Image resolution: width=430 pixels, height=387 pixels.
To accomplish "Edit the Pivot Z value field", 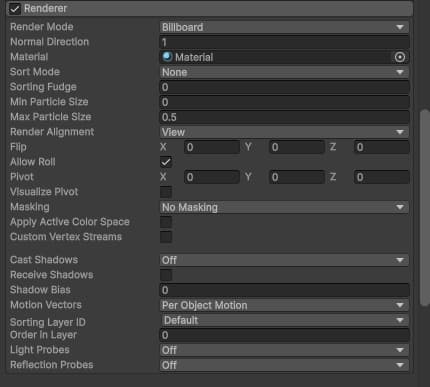I will pyautogui.click(x=382, y=177).
